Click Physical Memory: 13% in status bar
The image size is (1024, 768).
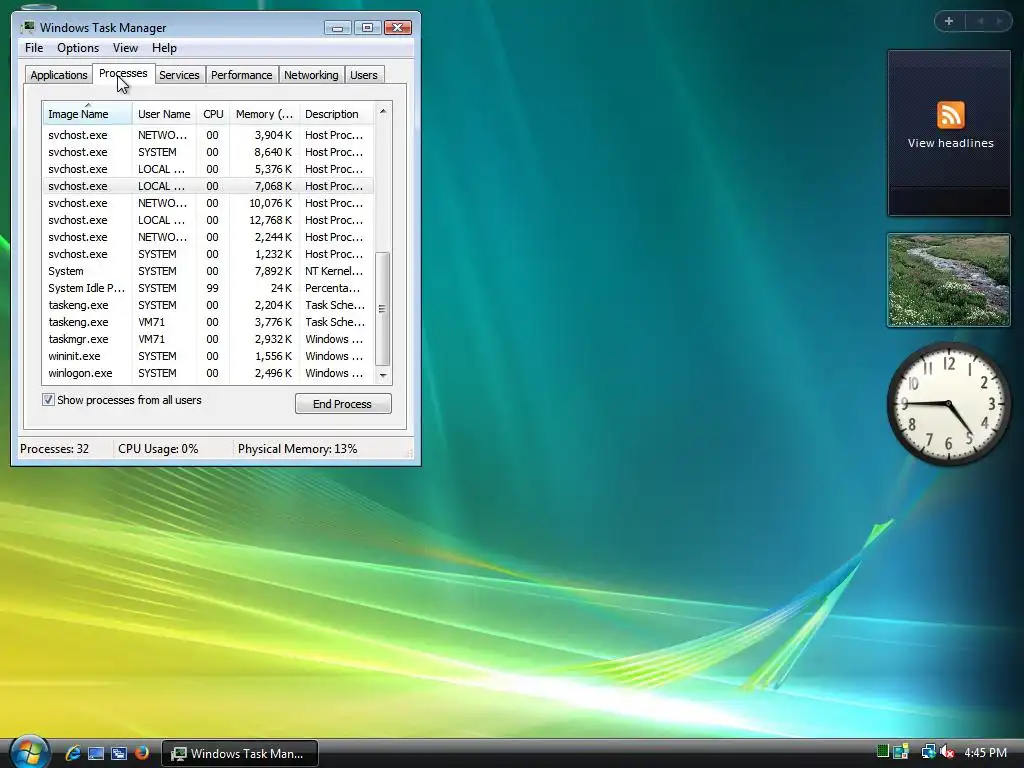(x=297, y=449)
